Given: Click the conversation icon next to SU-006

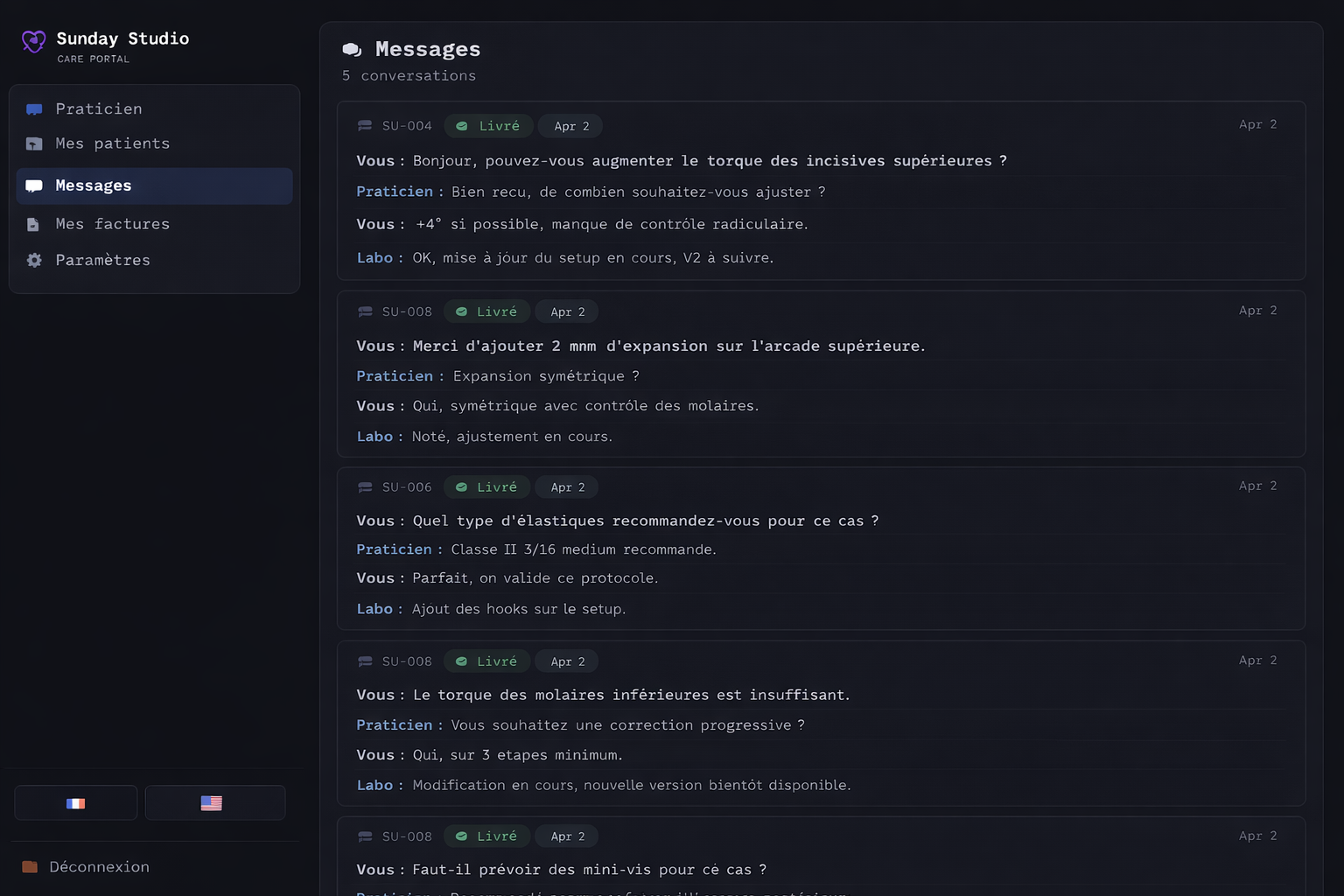Looking at the screenshot, I should 365,487.
